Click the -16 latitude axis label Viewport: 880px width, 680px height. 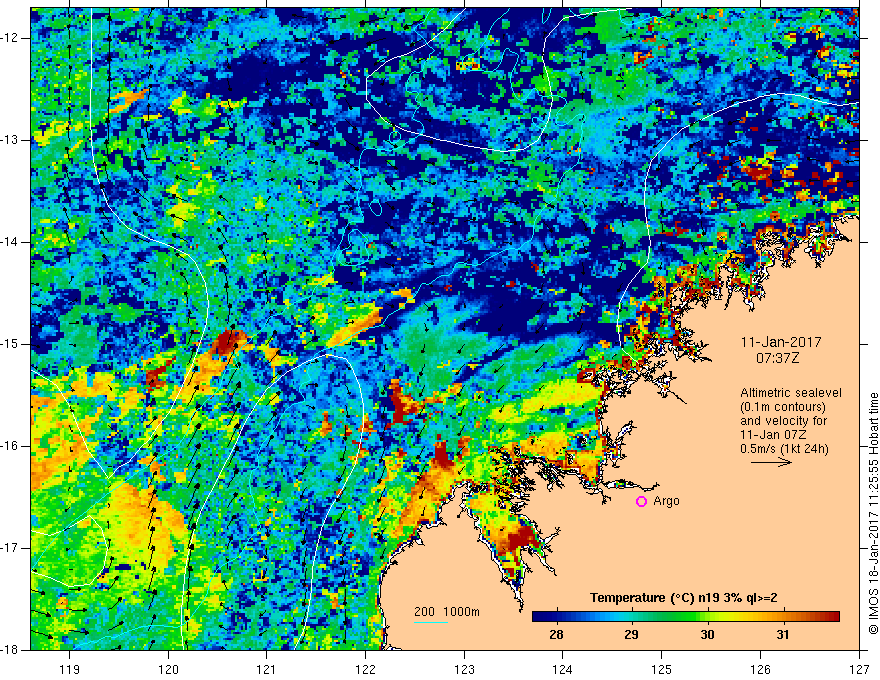click(x=10, y=446)
